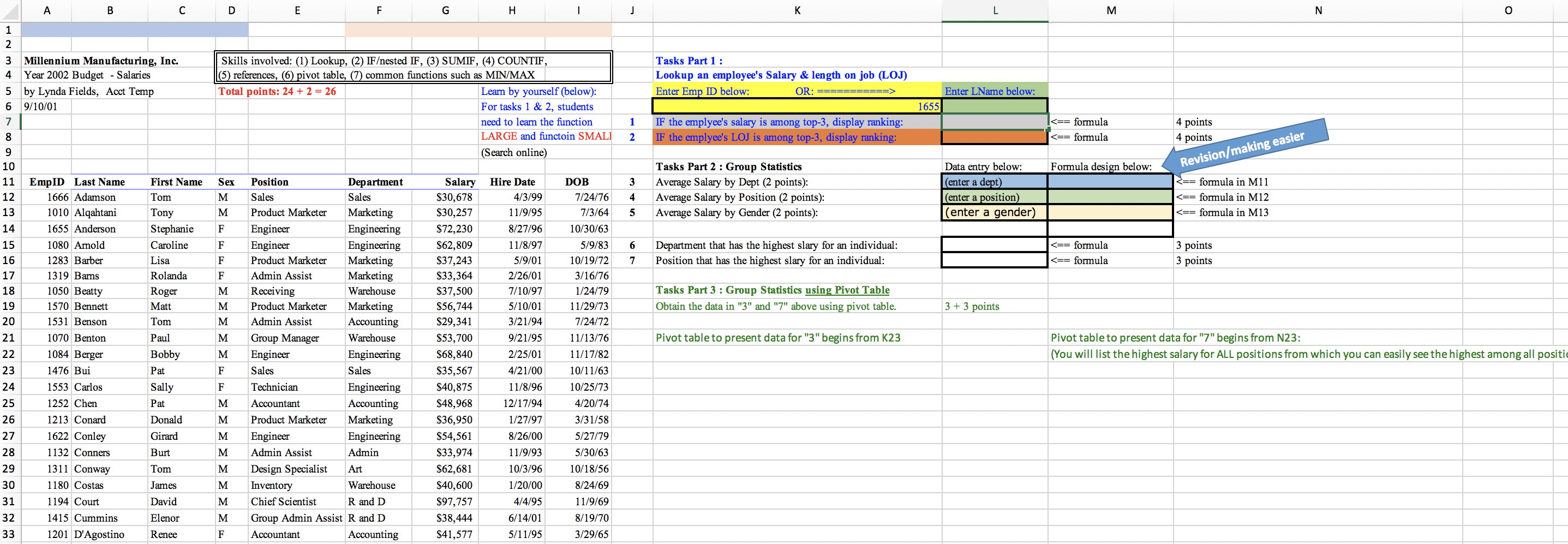Click 'Pivot table ... begins from N23:' text
The width and height of the screenshot is (1568, 544).
[x=1175, y=338]
